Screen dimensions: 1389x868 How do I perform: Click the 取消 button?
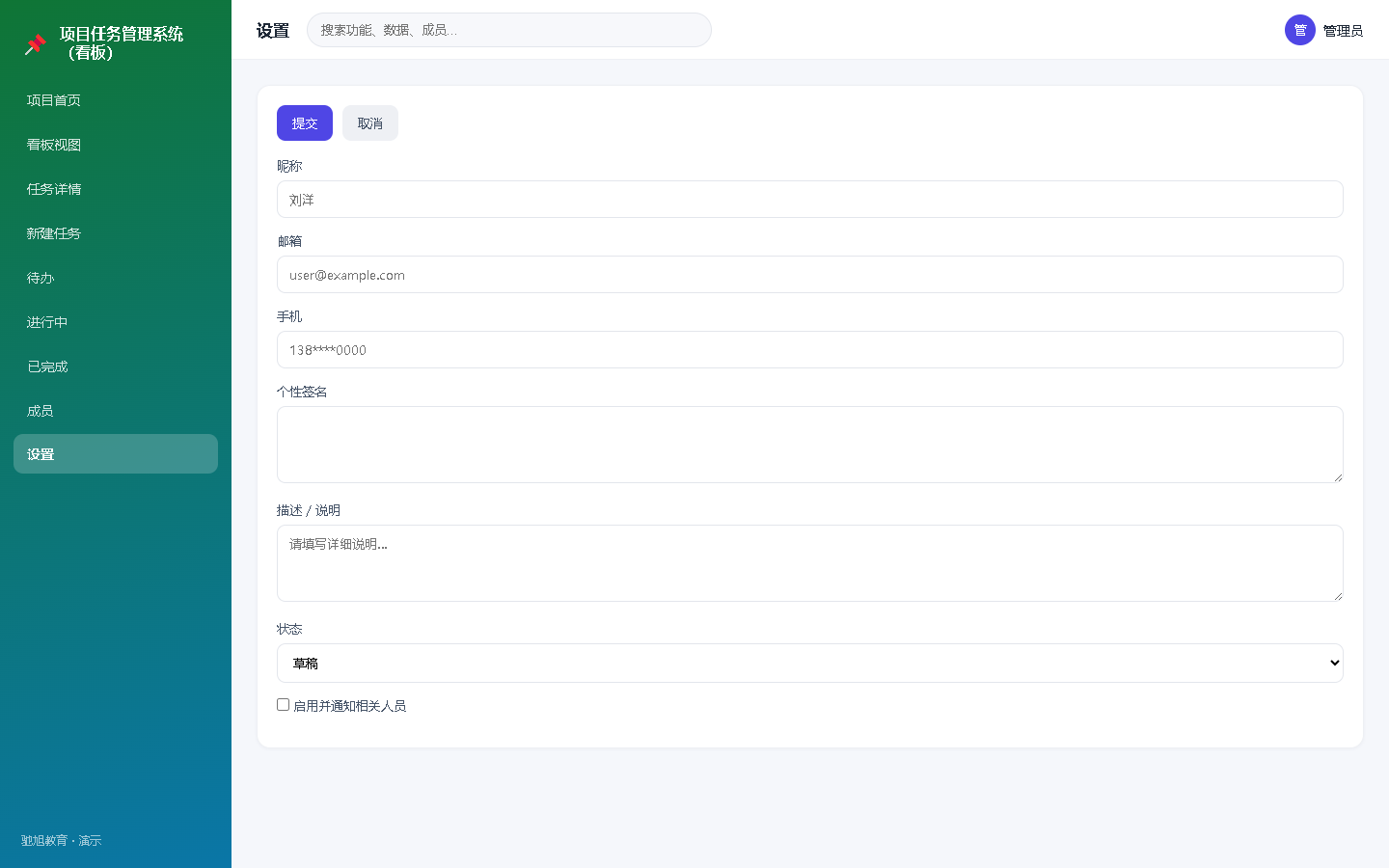[370, 123]
